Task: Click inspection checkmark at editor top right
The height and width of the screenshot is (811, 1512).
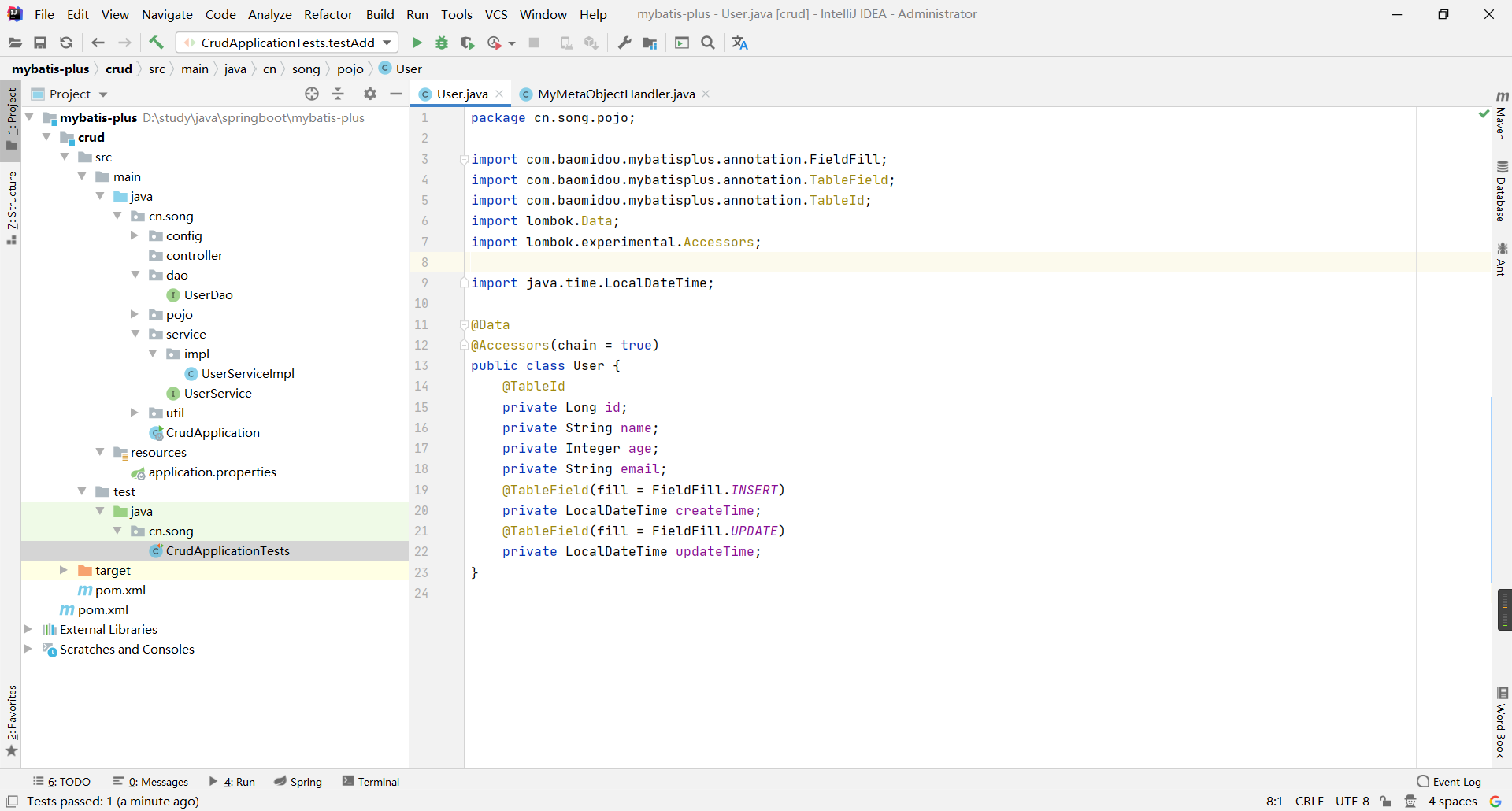Action: 1484,114
